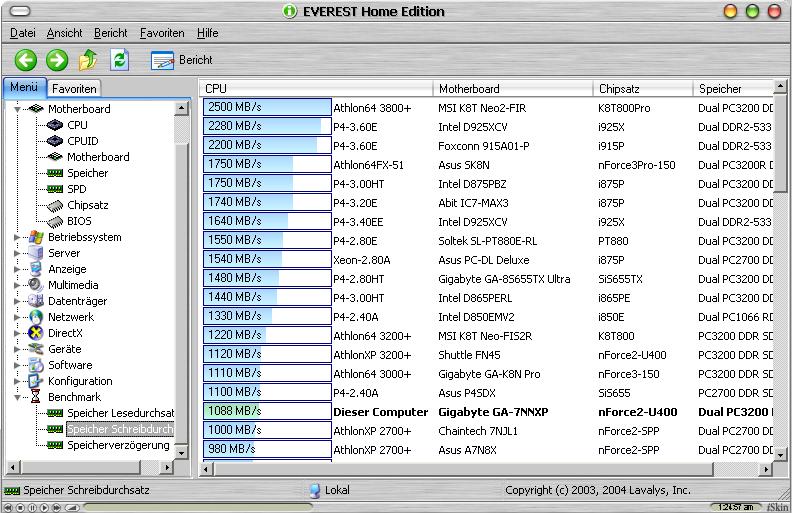Sort by the Chipsatz column header
The height and width of the screenshot is (513, 792).
click(x=643, y=89)
